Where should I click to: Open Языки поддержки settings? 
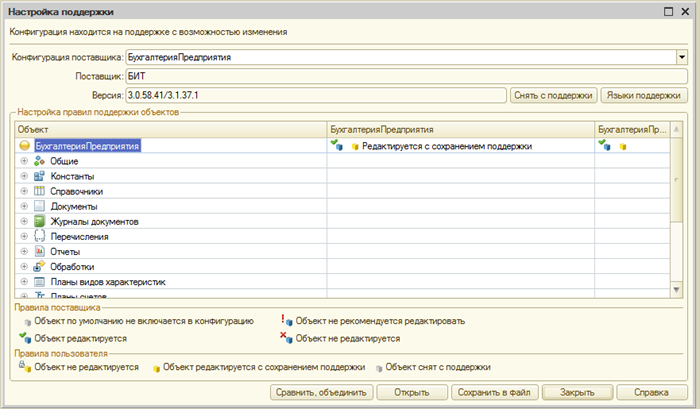[x=642, y=95]
